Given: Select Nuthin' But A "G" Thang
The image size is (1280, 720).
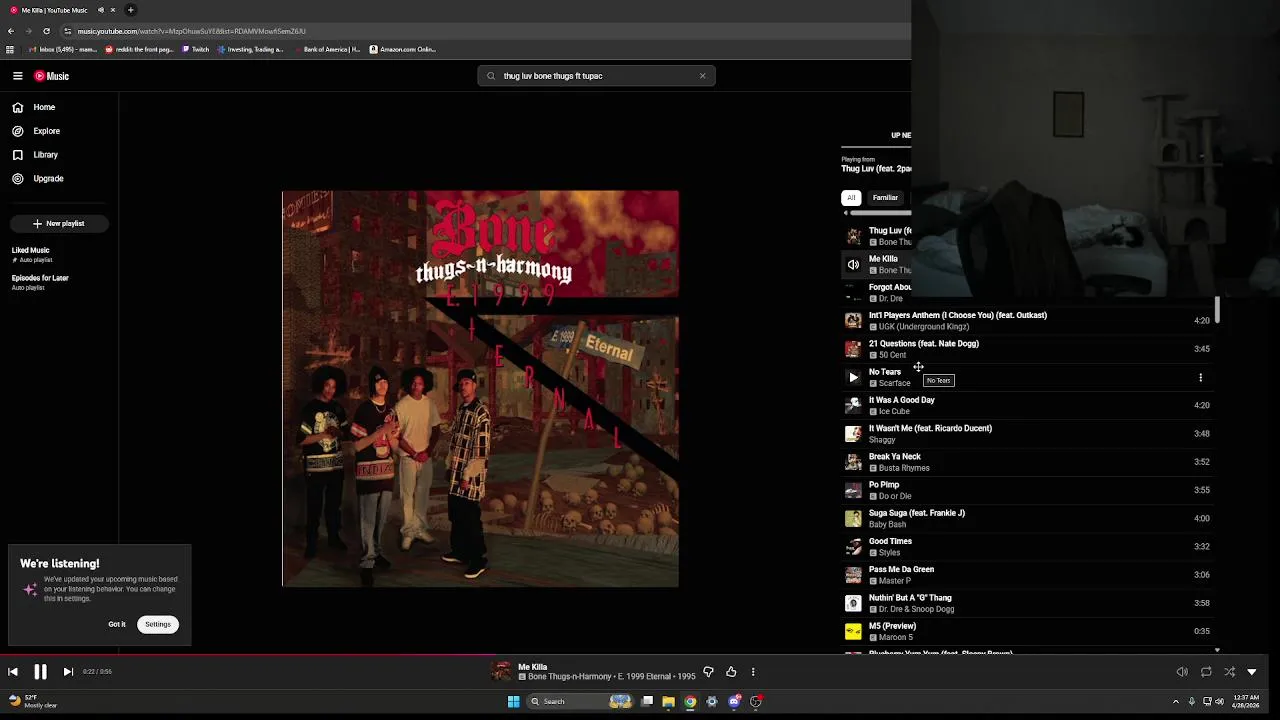Looking at the screenshot, I should [1029, 603].
